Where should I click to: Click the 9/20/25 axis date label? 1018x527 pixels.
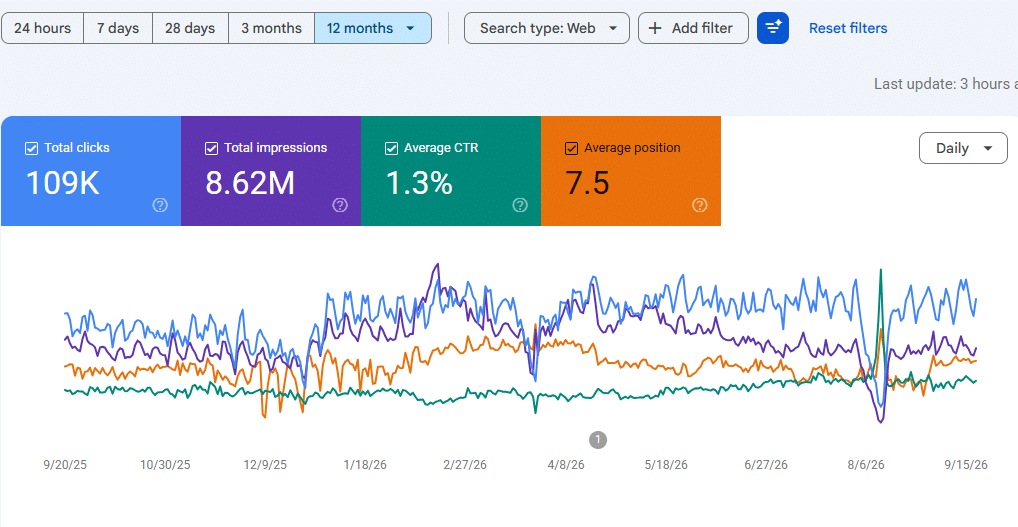[x=65, y=465]
